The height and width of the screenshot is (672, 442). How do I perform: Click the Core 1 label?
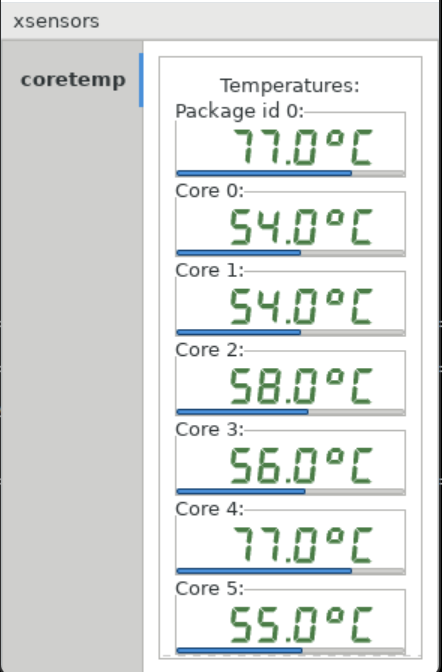(x=210, y=270)
